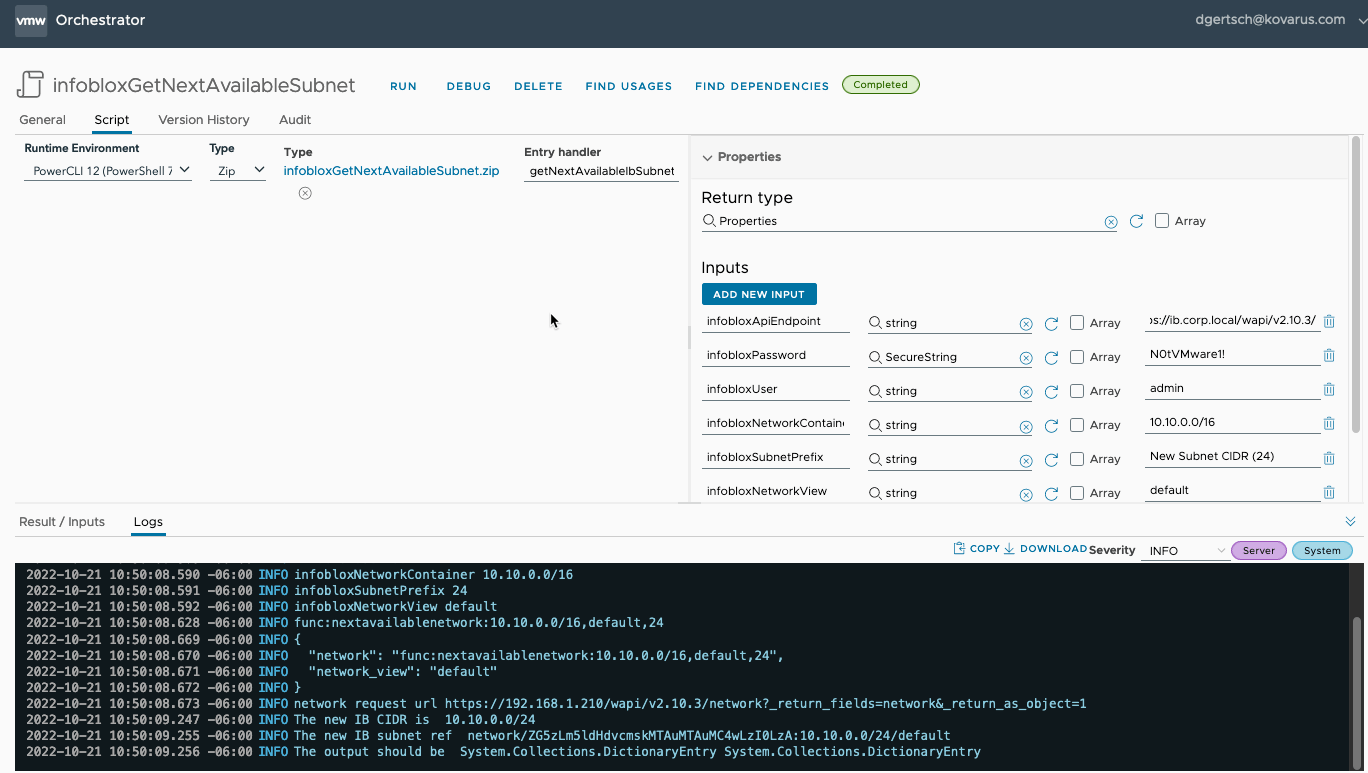
Task: Click the infobloxApiEndpoint name field
Action: pos(775,322)
